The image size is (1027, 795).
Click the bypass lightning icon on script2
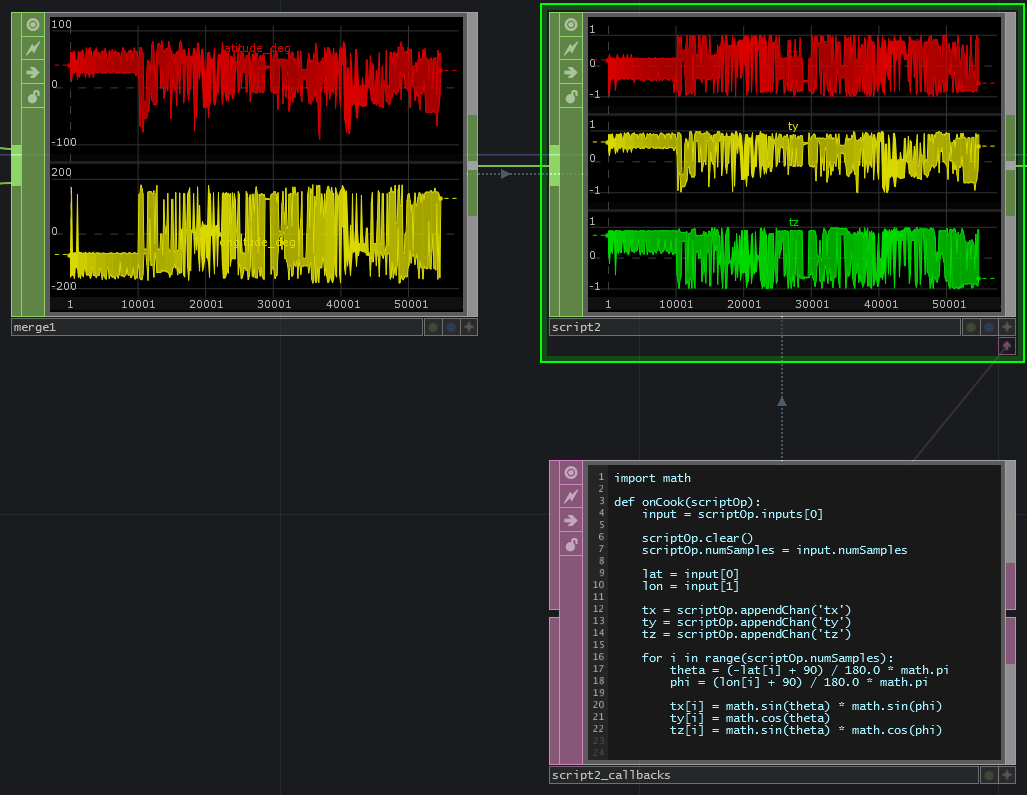[571, 48]
